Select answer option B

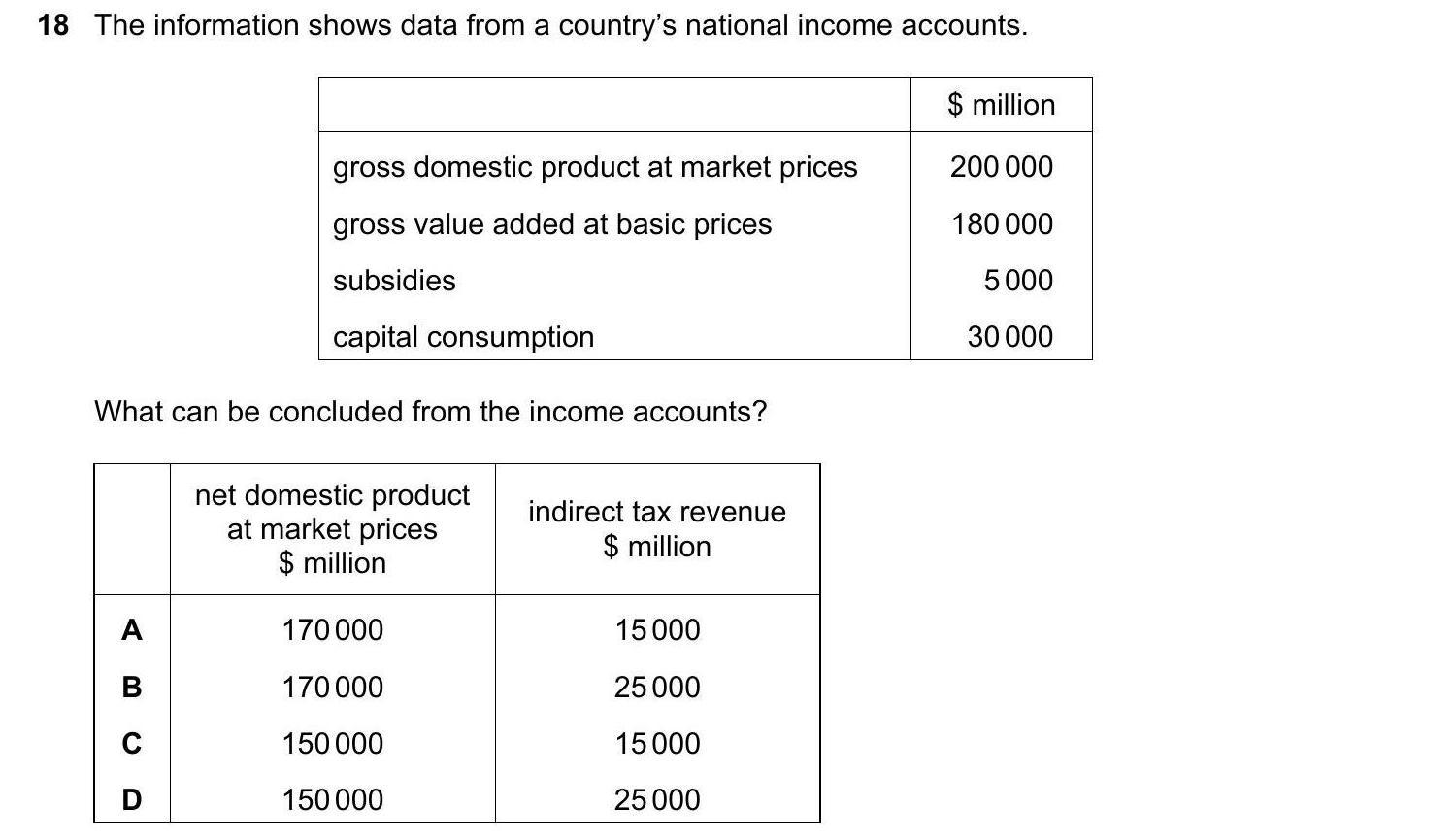132,688
